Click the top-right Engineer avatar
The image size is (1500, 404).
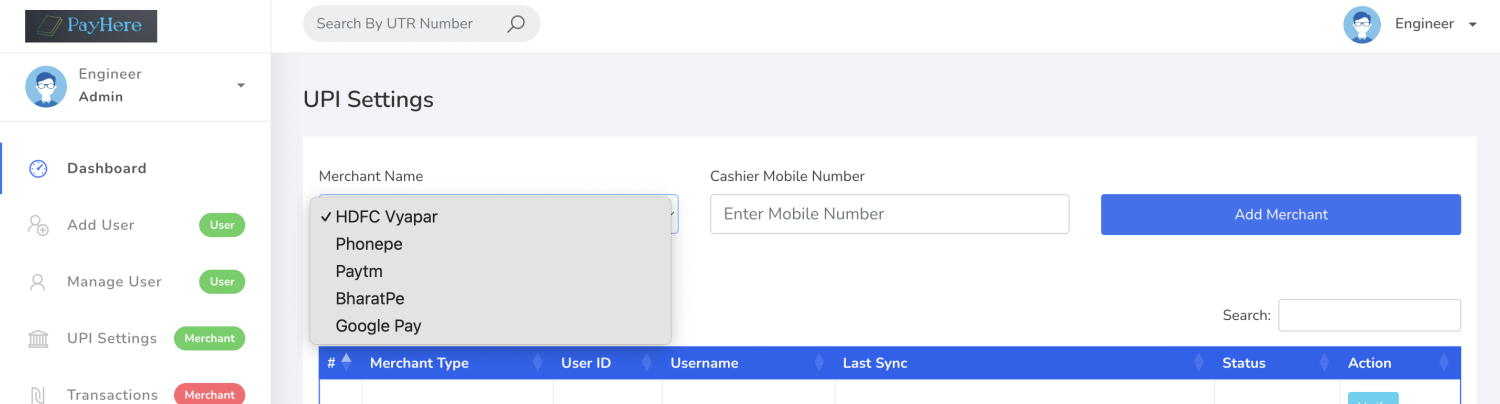pyautogui.click(x=1361, y=24)
